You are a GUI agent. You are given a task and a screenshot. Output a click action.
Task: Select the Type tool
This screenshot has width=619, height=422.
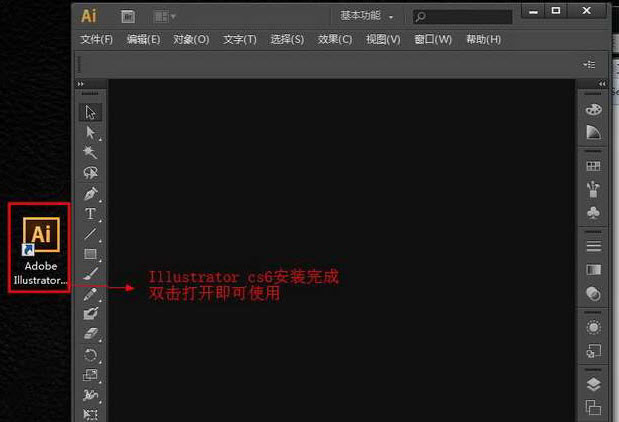click(90, 214)
